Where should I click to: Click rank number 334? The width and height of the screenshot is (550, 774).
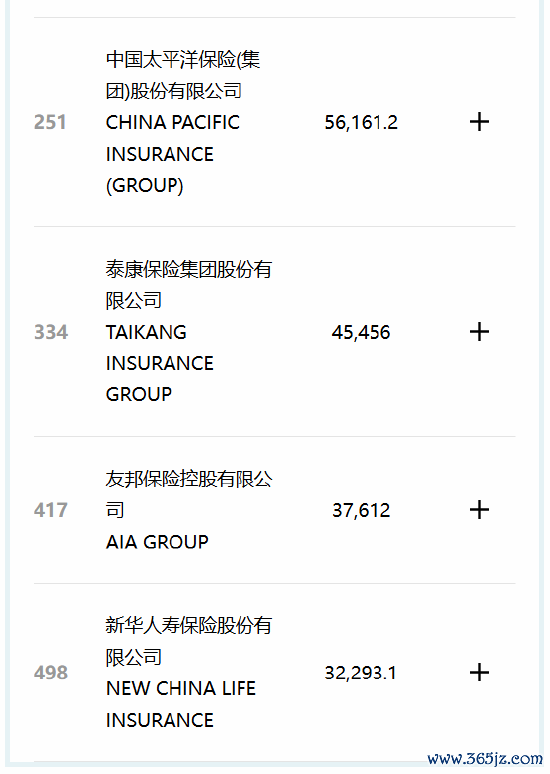[x=50, y=332]
